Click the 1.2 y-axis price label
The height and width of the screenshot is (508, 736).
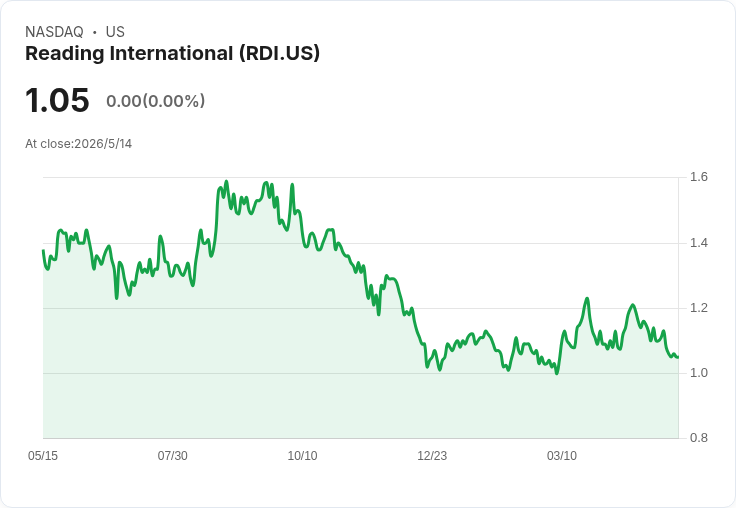pyautogui.click(x=698, y=308)
